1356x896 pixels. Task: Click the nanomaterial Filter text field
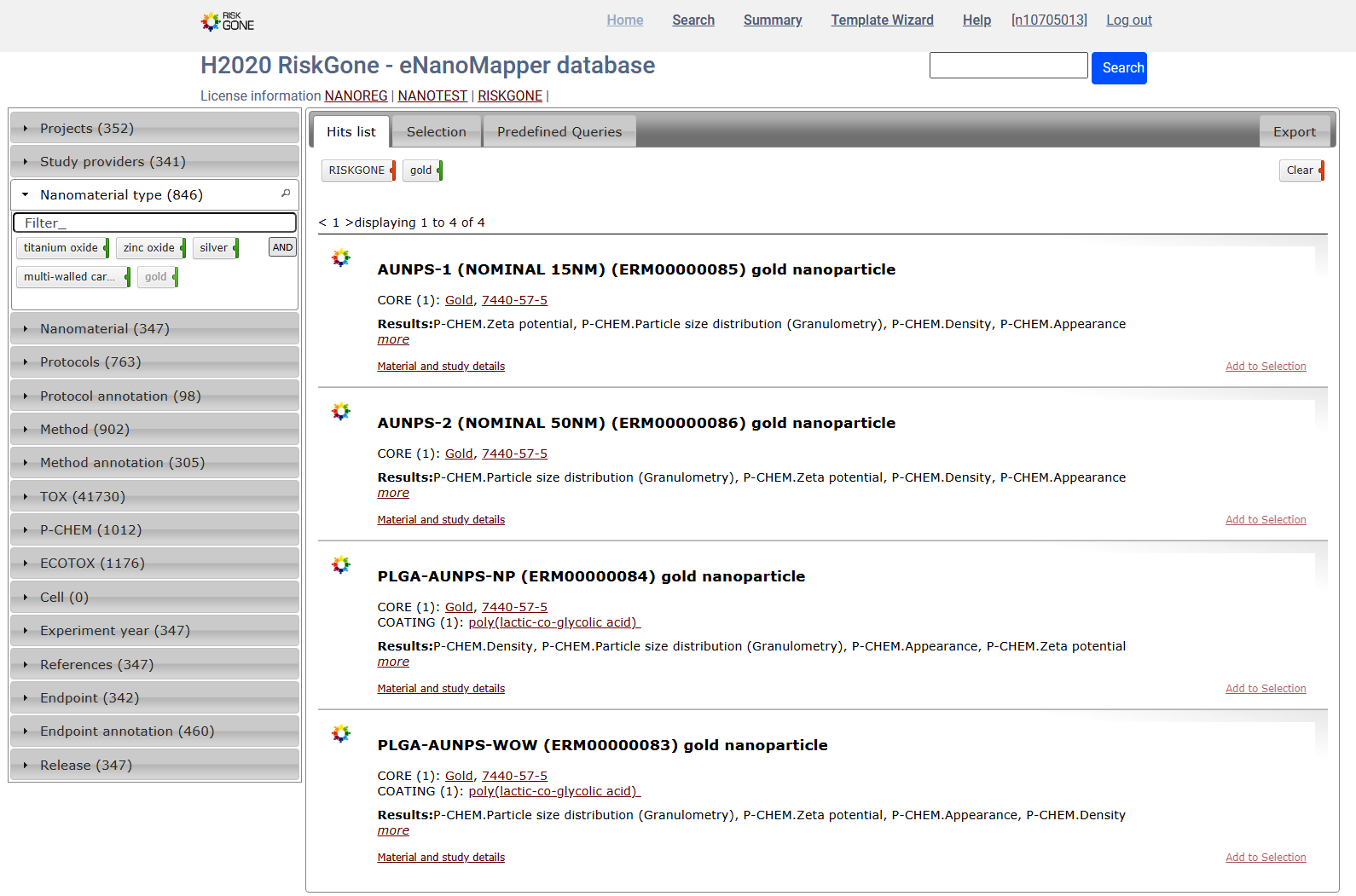tap(154, 223)
